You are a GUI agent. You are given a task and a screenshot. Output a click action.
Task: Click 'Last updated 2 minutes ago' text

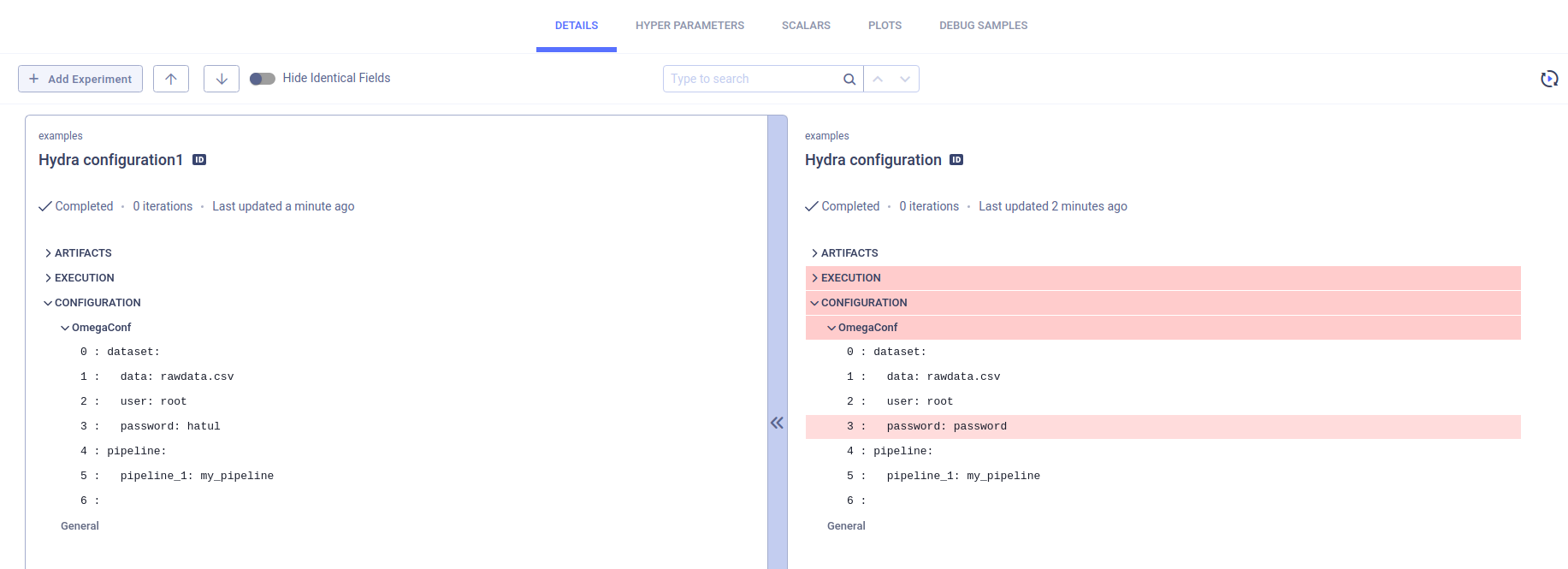tap(1053, 206)
